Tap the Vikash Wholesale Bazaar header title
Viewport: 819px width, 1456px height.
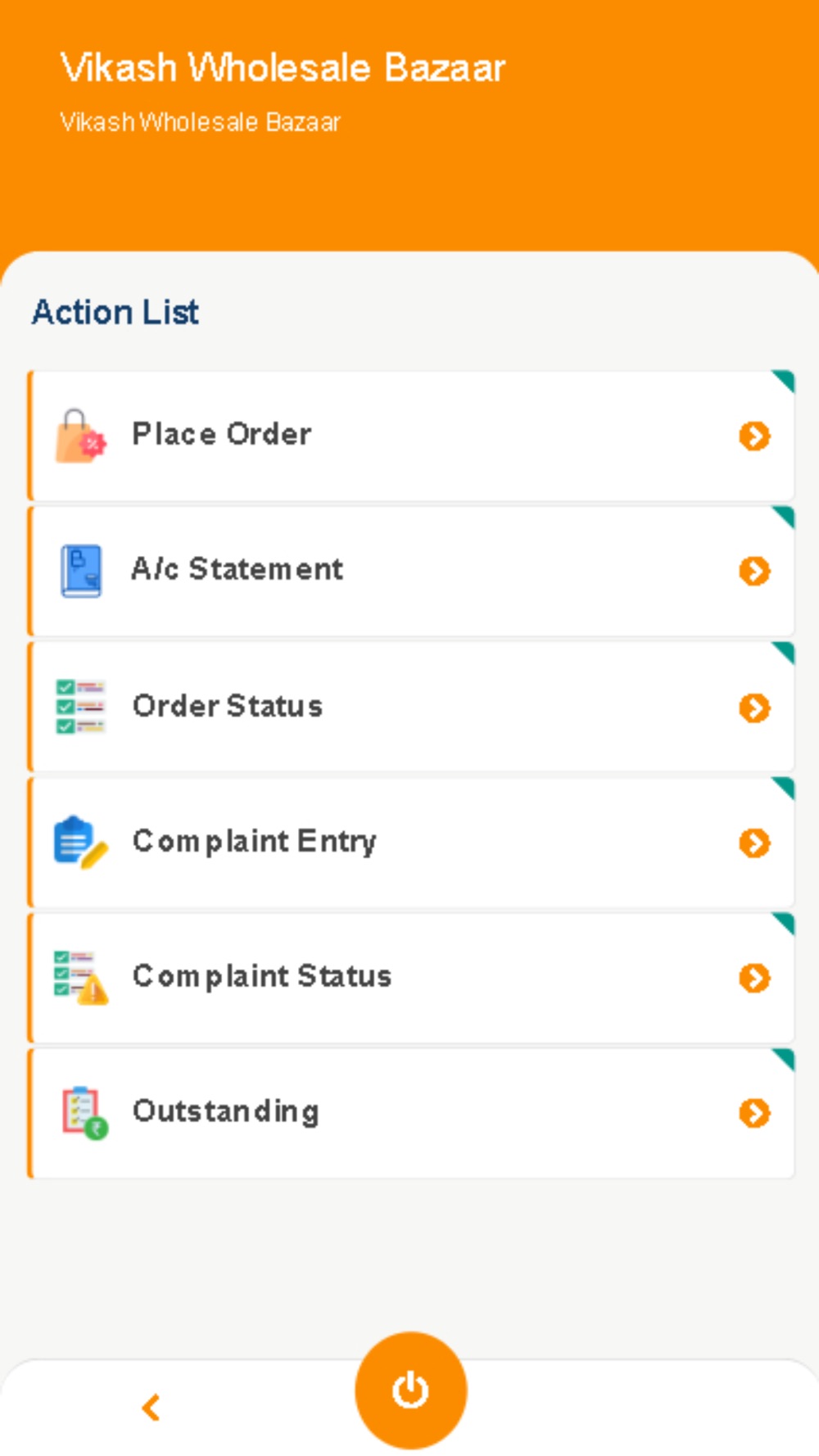283,67
